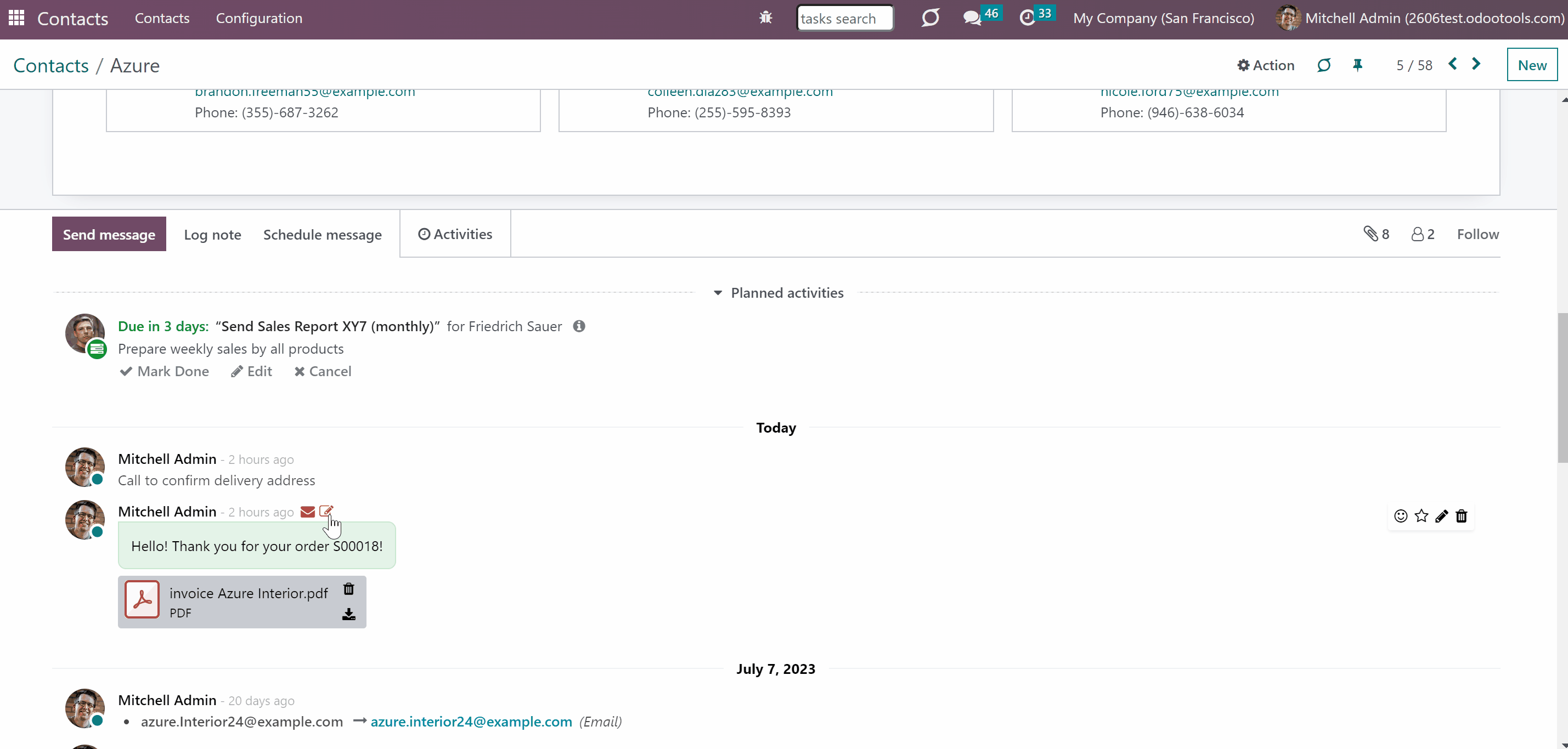Mark the sales report activity Done
The width and height of the screenshot is (1568, 749).
coord(165,371)
